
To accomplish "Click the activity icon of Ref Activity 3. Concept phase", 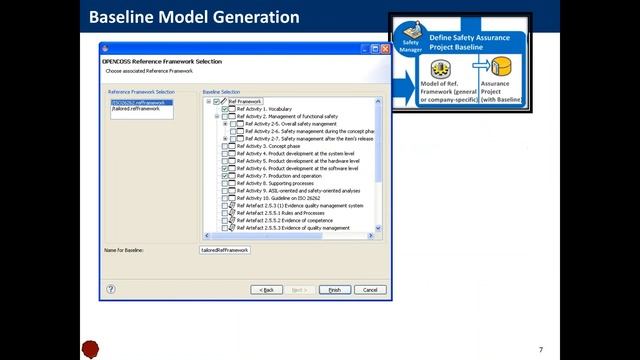I will [x=232, y=146].
